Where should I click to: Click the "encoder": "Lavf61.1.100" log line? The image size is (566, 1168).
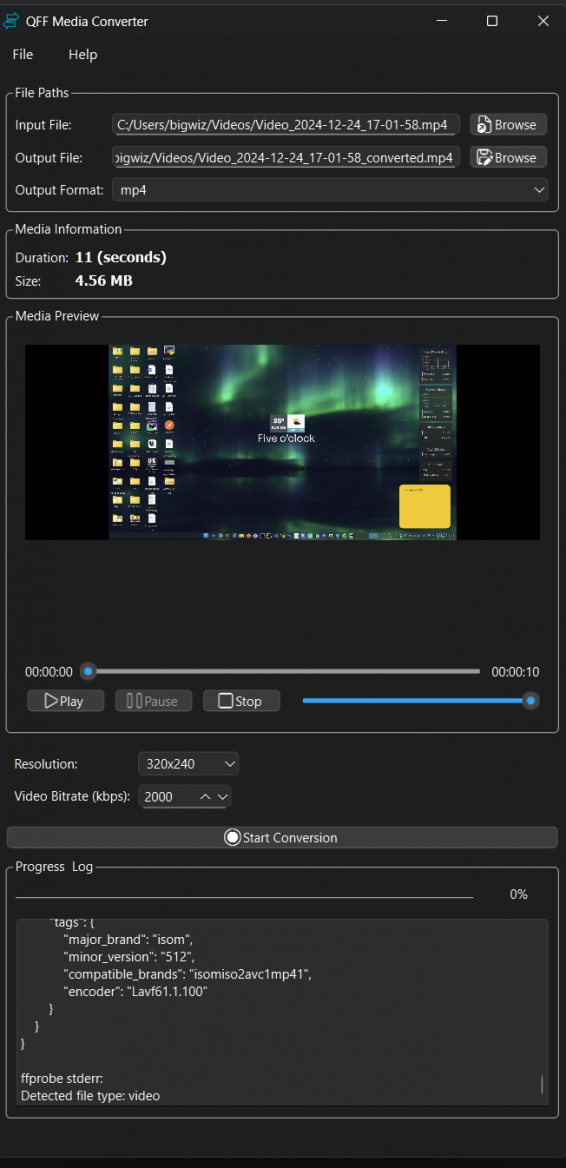point(136,991)
